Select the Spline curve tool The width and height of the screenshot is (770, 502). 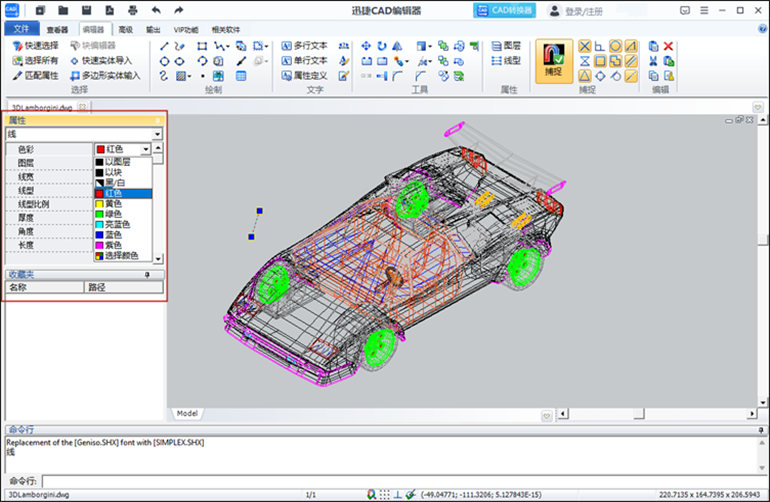coord(164,76)
